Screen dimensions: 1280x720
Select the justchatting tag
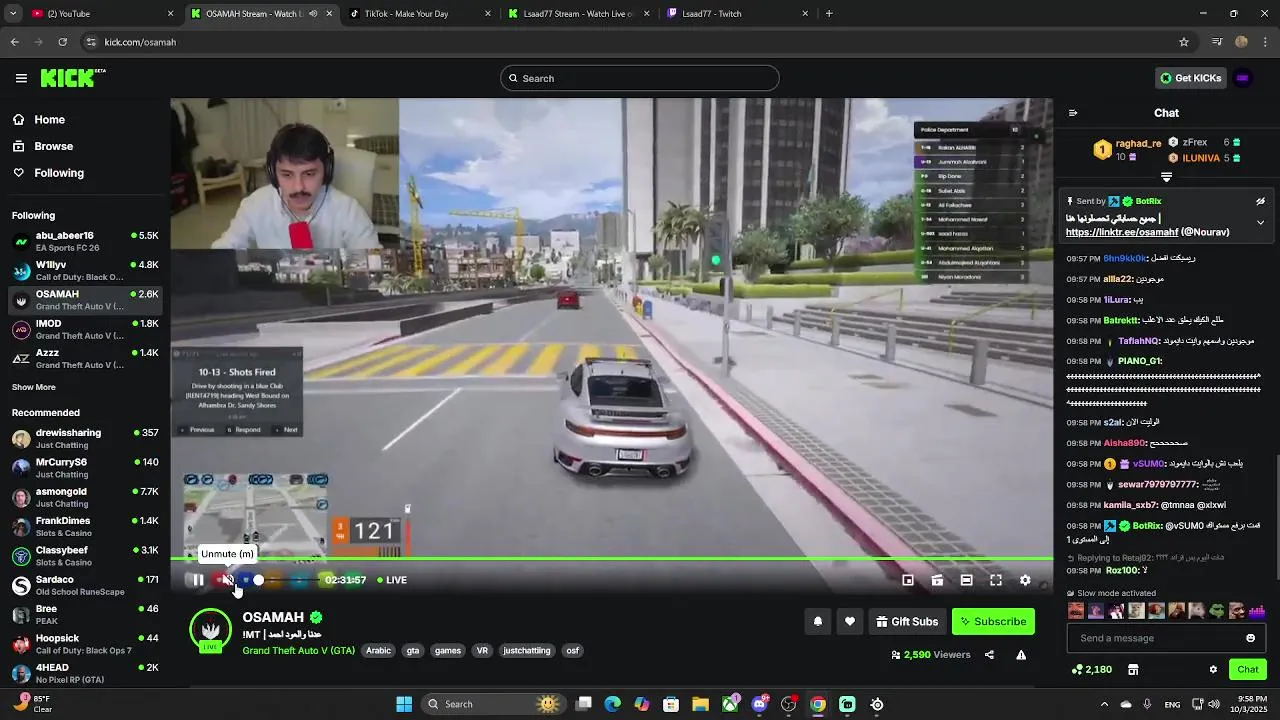[x=527, y=651]
